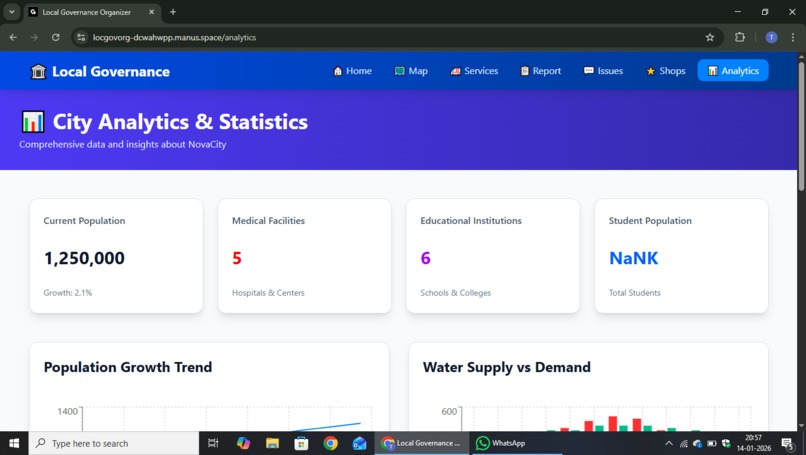Open battery status tray icon
Viewport: 806px width, 455px height.
pyautogui.click(x=712, y=443)
